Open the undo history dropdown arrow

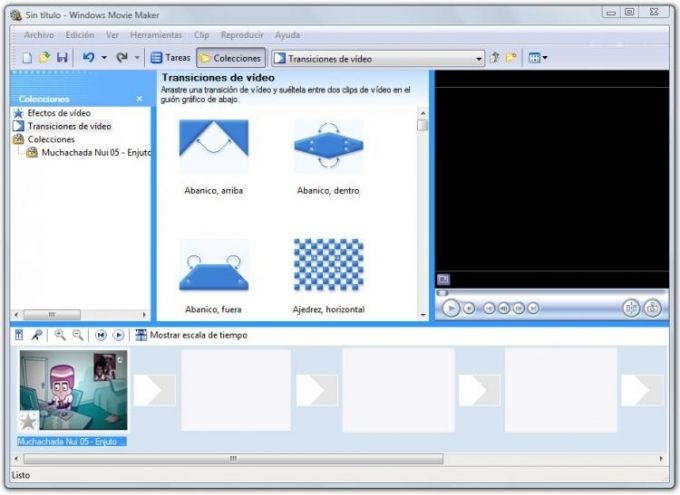(x=104, y=58)
